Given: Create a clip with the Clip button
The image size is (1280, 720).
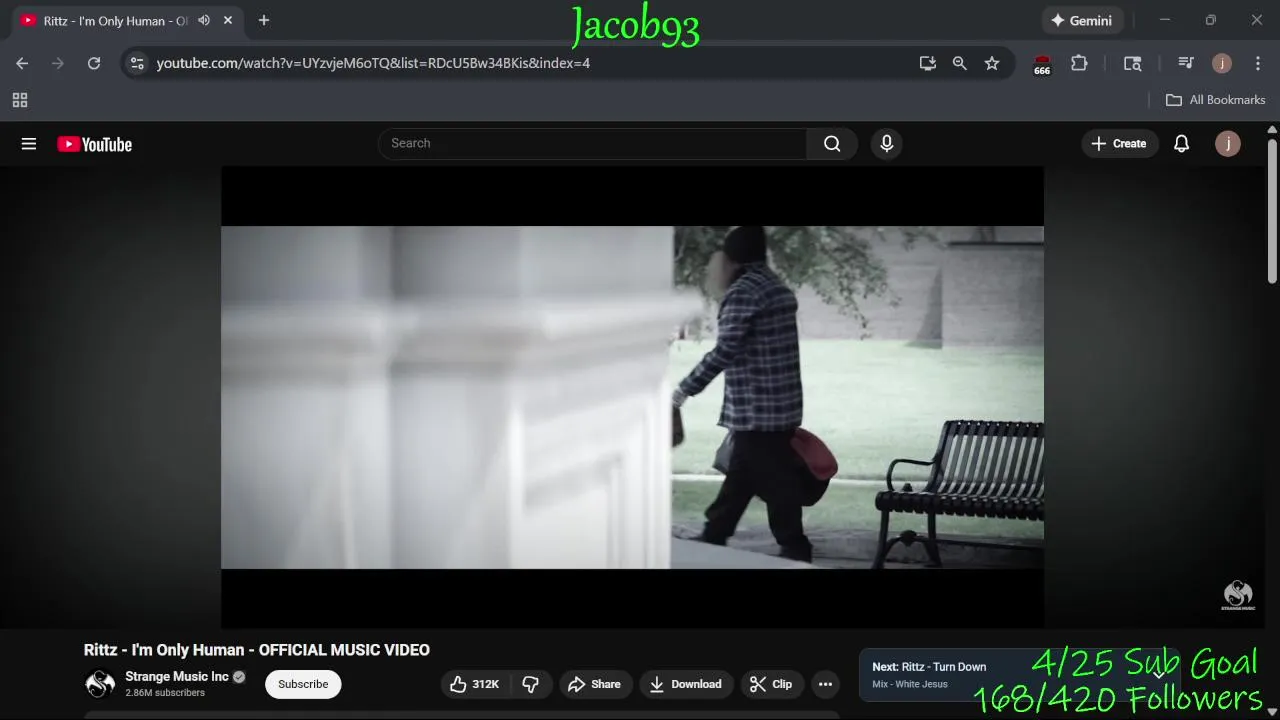Looking at the screenshot, I should 771,684.
